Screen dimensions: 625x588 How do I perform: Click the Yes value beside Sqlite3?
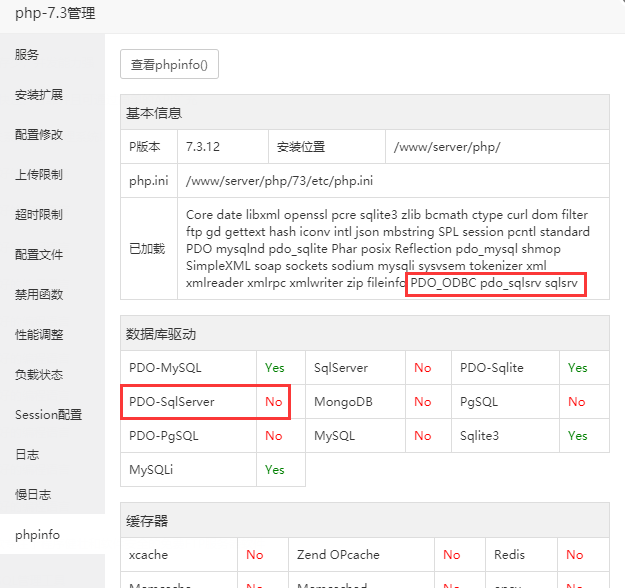(578, 435)
